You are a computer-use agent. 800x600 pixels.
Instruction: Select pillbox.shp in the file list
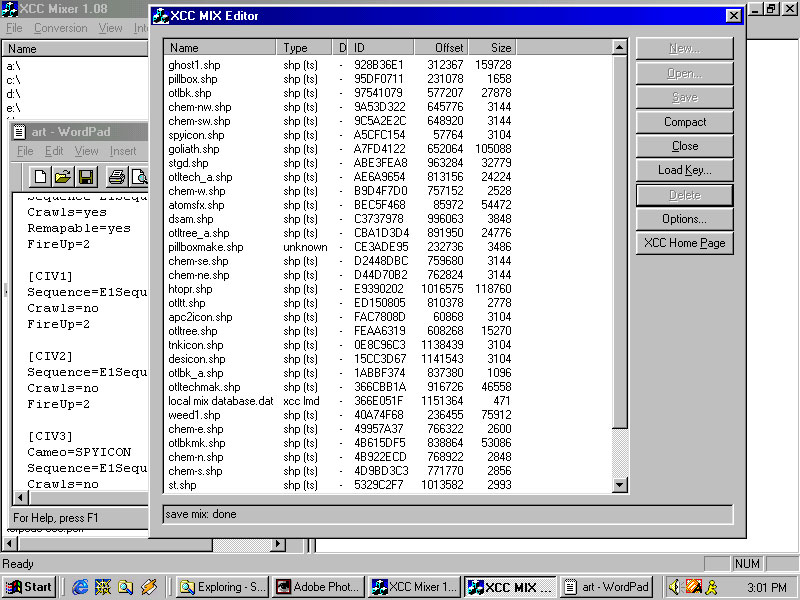click(x=192, y=79)
